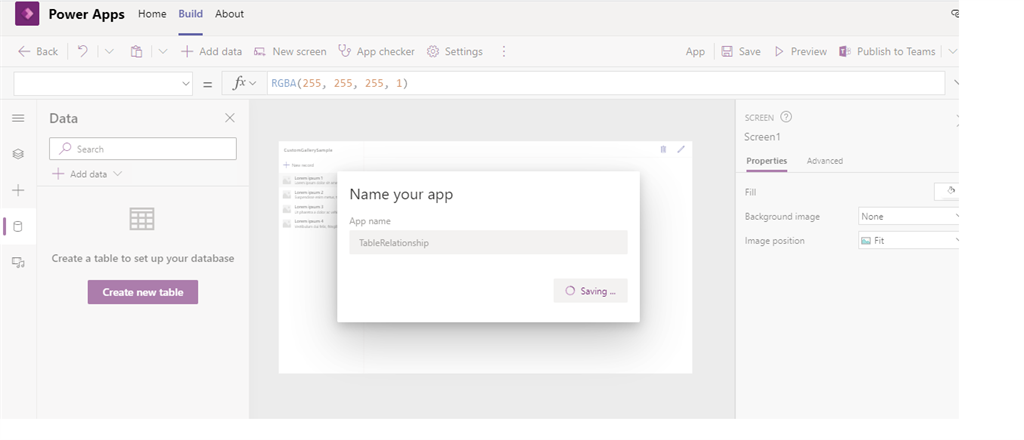
Task: Click the formula bar RGBA expression
Action: [x=340, y=84]
